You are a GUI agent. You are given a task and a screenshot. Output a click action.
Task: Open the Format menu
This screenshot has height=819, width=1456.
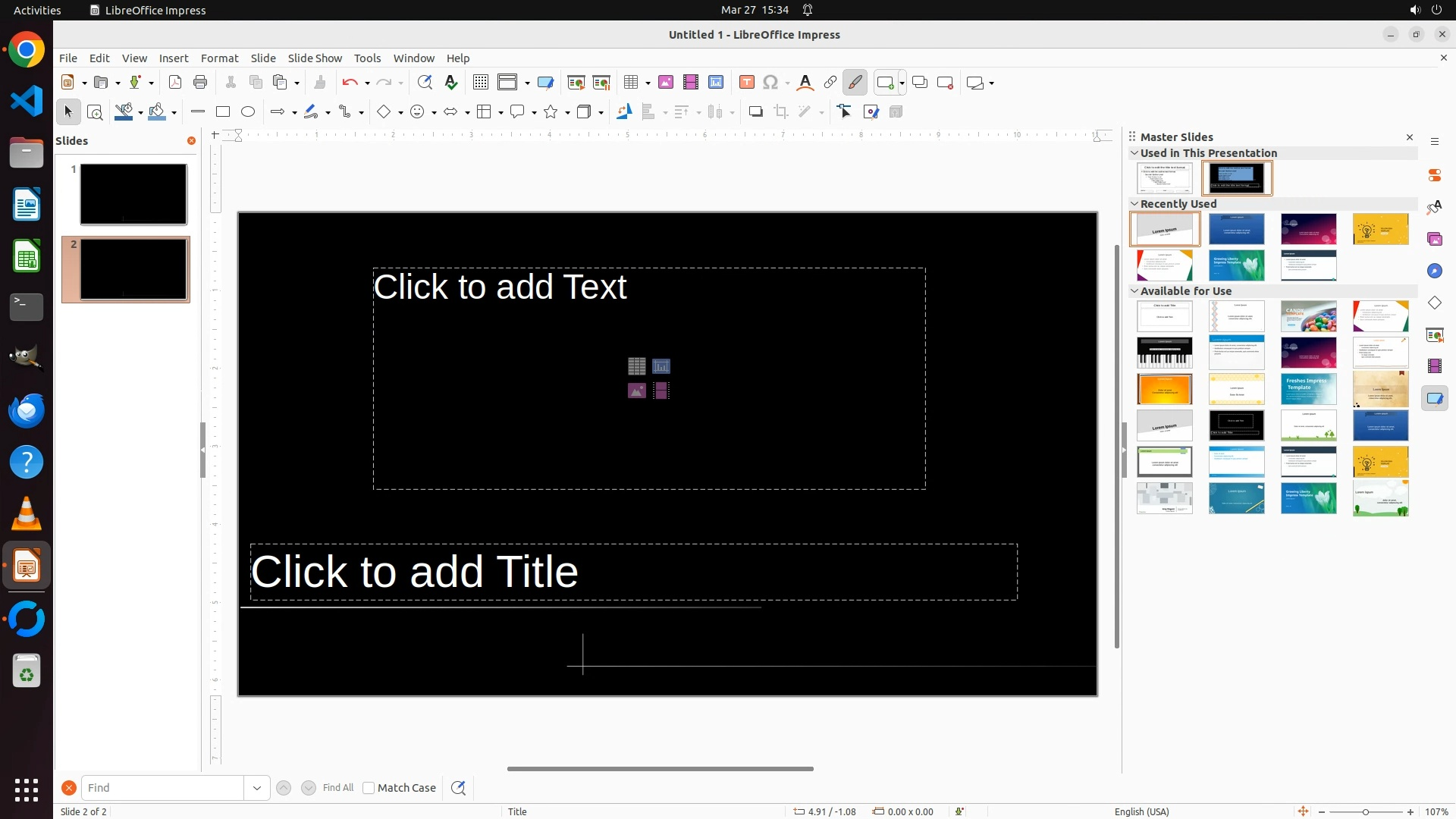[219, 58]
